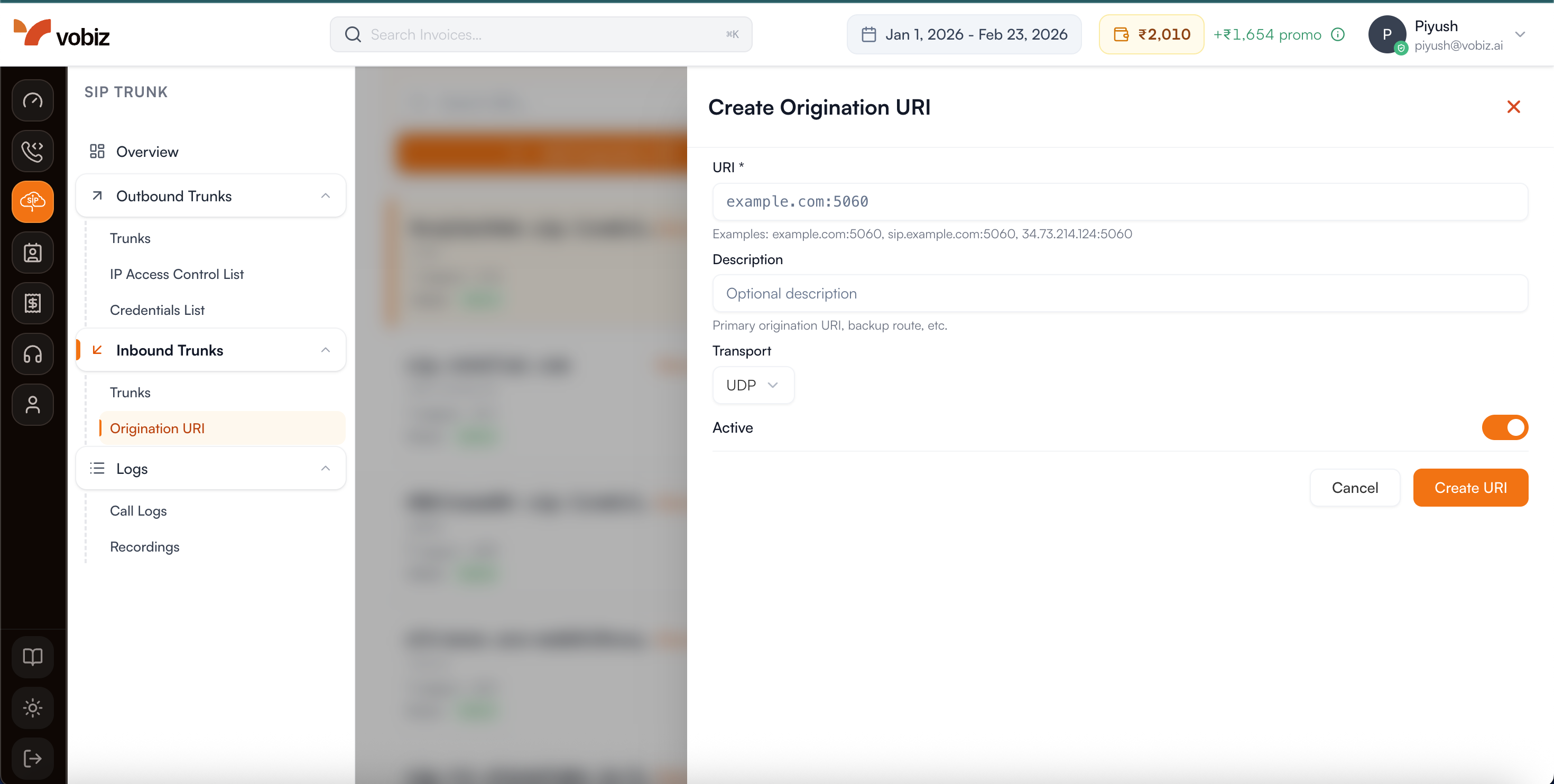Open the billing invoice sidebar icon
Image resolution: width=1554 pixels, height=784 pixels.
point(33,303)
